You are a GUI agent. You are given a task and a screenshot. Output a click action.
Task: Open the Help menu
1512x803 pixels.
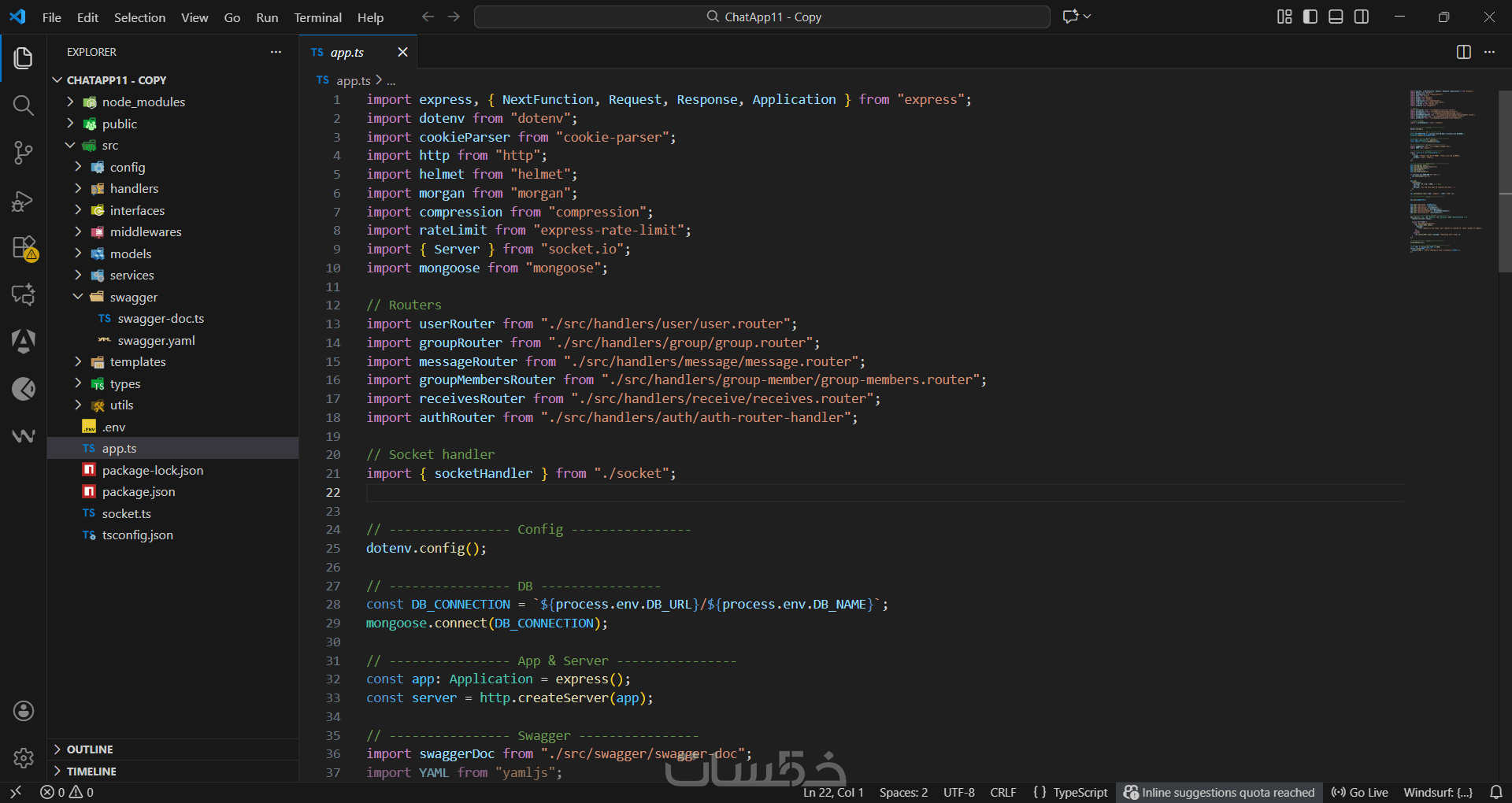point(370,17)
